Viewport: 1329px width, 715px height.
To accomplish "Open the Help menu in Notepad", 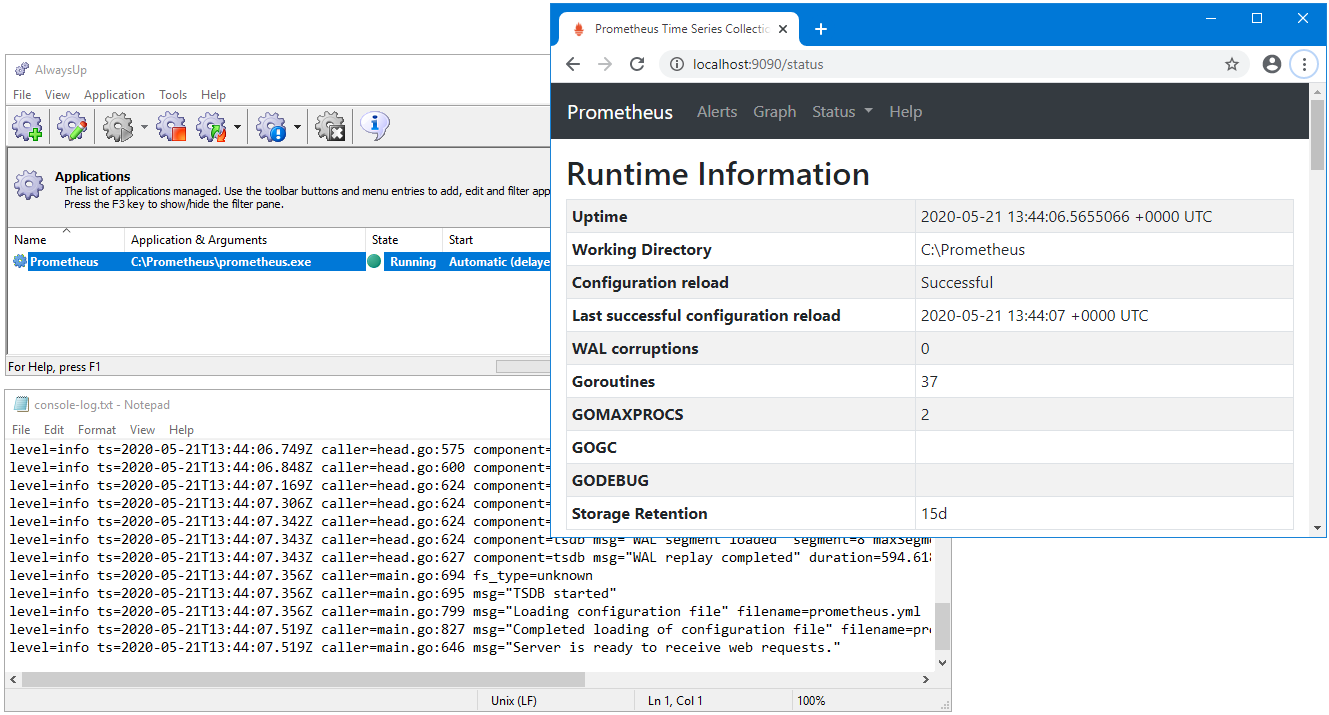I will click(181, 430).
